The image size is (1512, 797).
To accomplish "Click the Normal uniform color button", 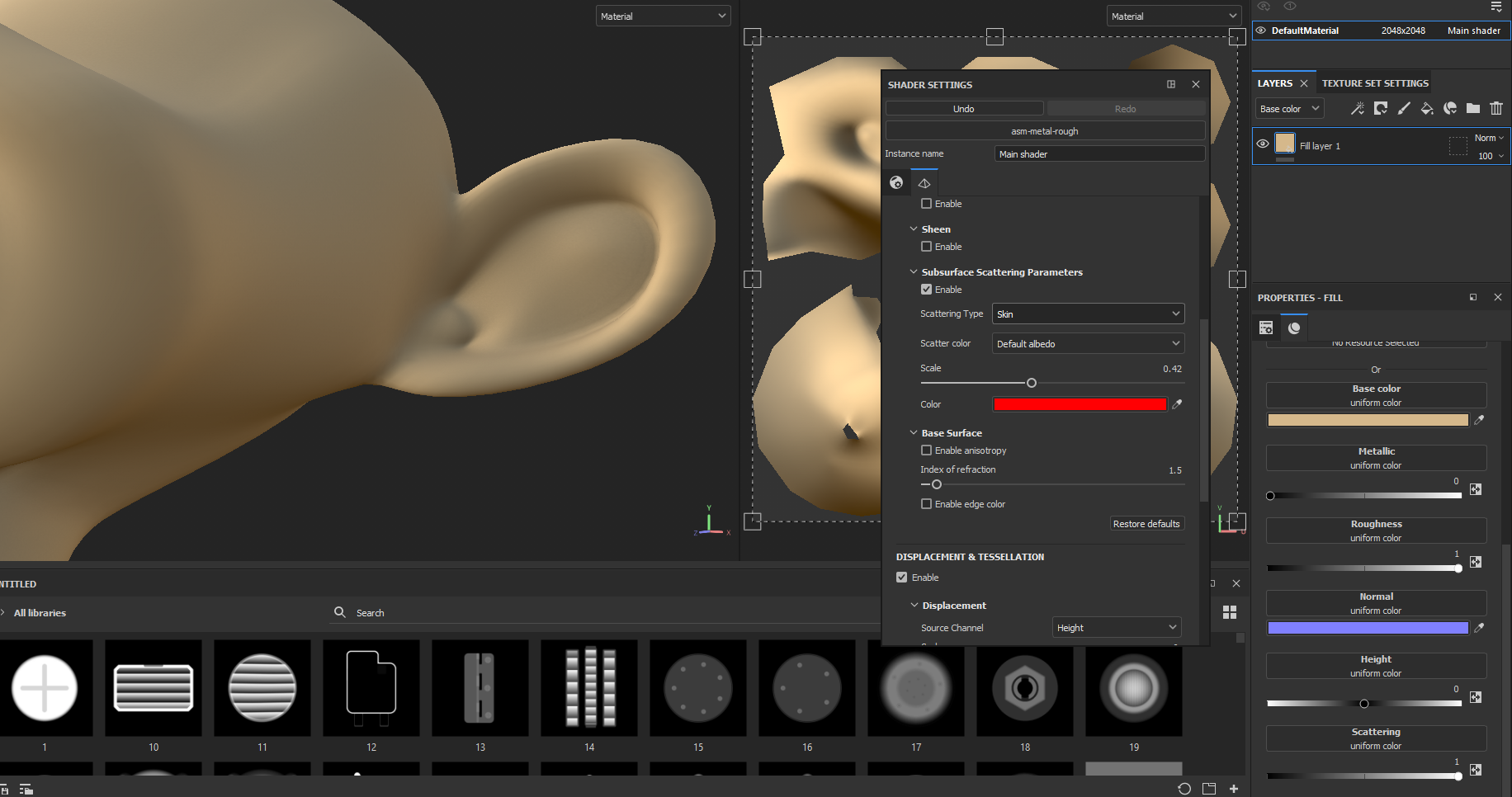I will [x=1377, y=603].
